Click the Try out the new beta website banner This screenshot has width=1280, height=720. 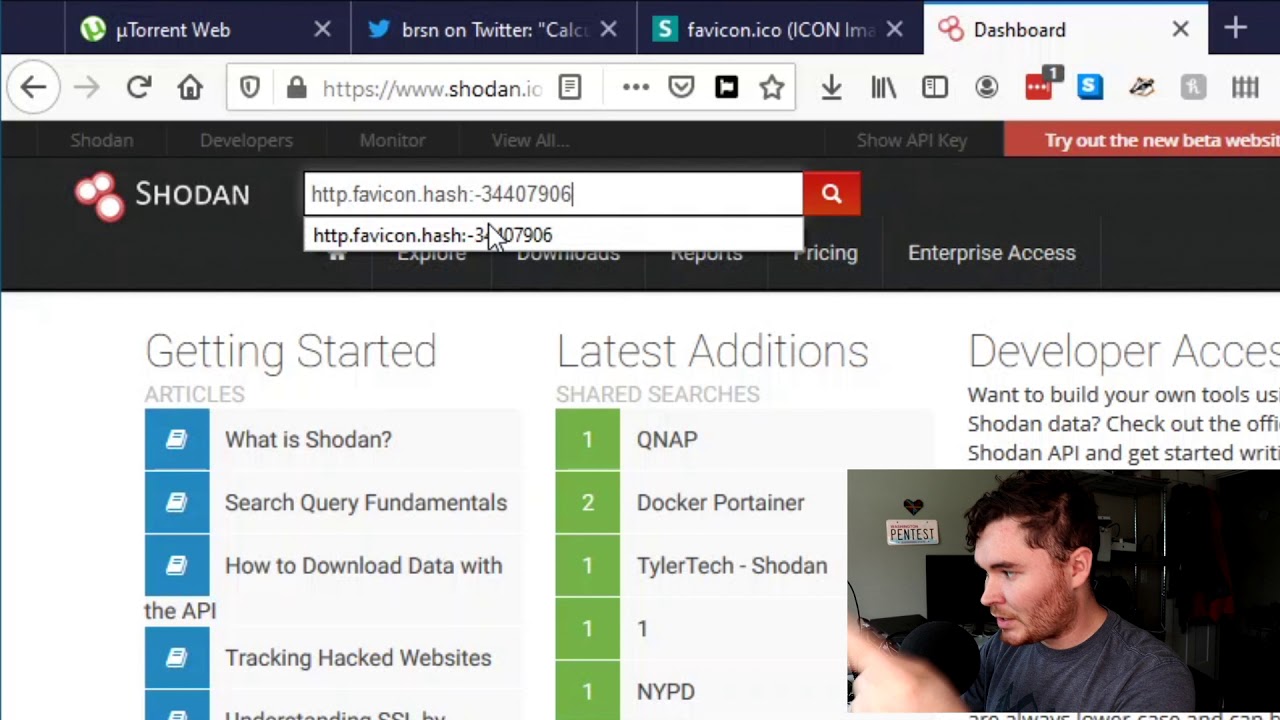coord(1142,140)
